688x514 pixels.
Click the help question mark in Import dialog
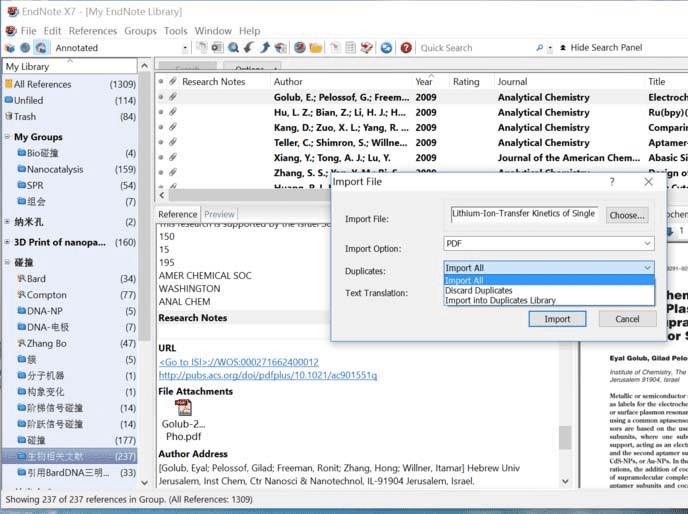click(612, 182)
